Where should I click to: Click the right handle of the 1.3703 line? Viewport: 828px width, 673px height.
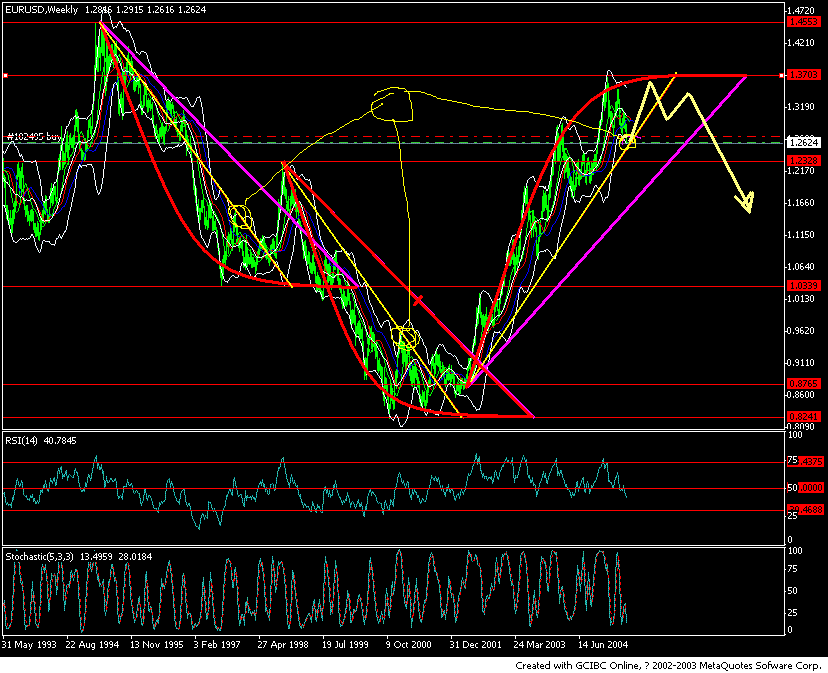[x=782, y=76]
